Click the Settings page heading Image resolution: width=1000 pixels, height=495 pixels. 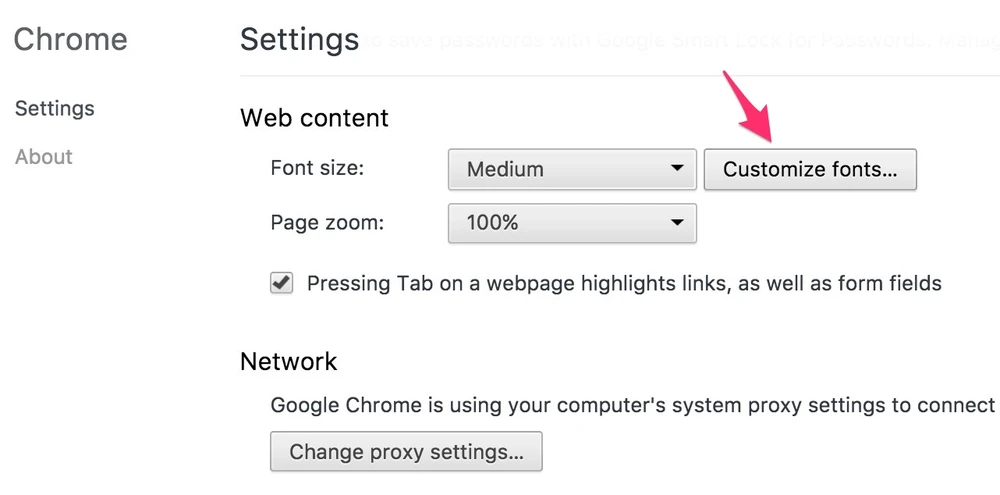(299, 40)
